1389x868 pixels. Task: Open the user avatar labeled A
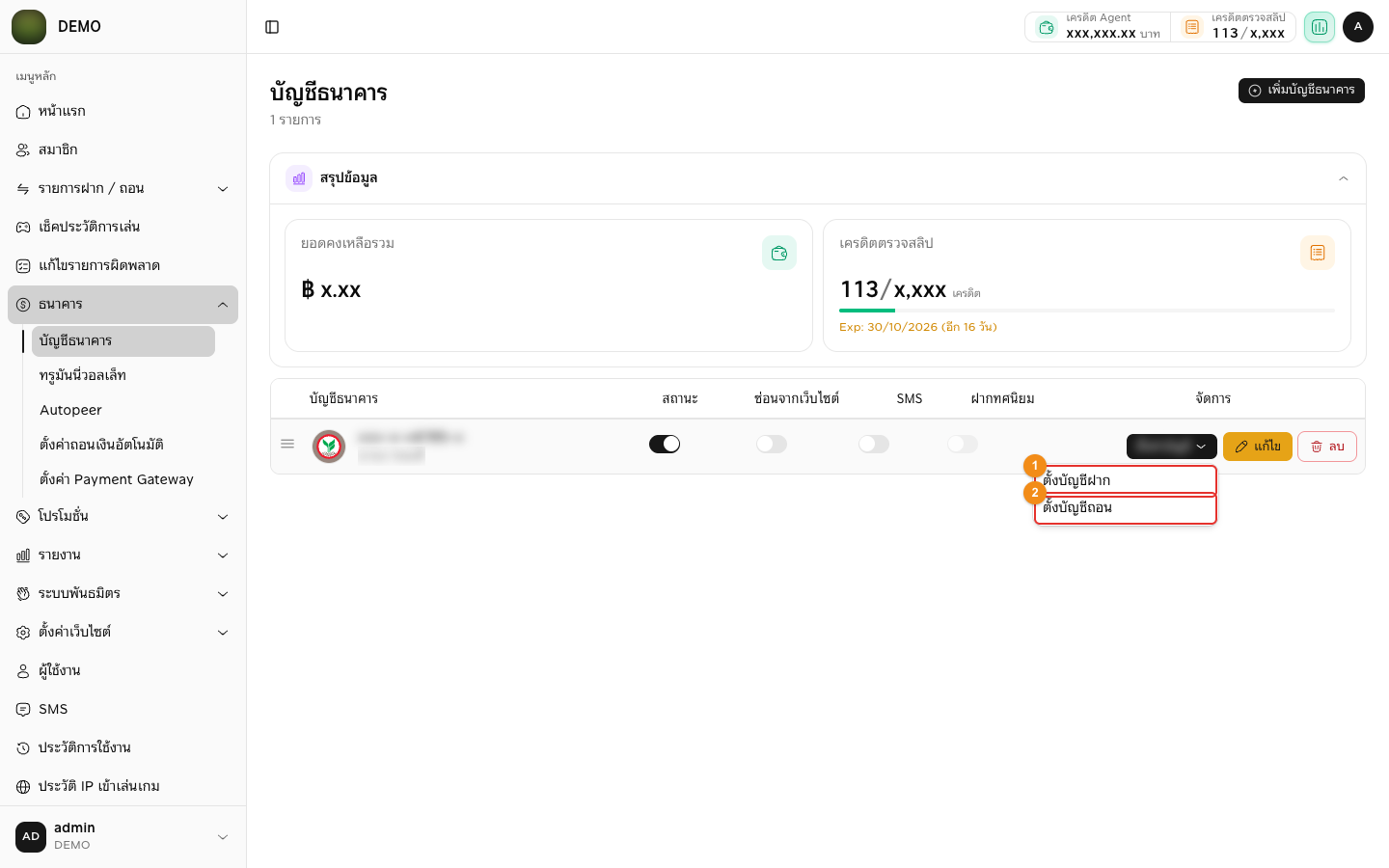[1358, 27]
